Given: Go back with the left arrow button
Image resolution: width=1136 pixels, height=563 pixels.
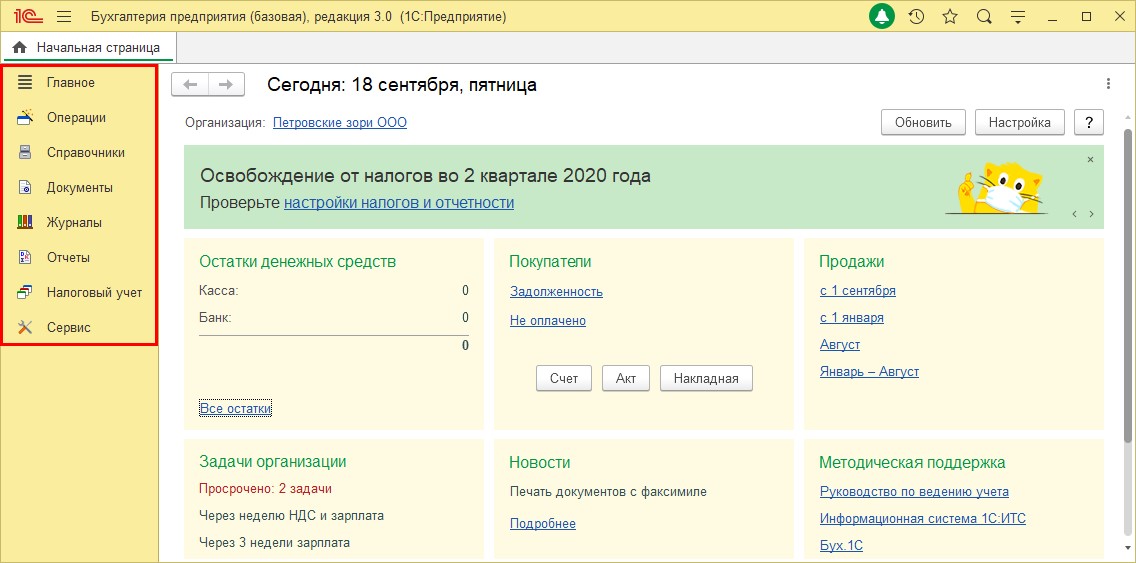Looking at the screenshot, I should (x=190, y=84).
